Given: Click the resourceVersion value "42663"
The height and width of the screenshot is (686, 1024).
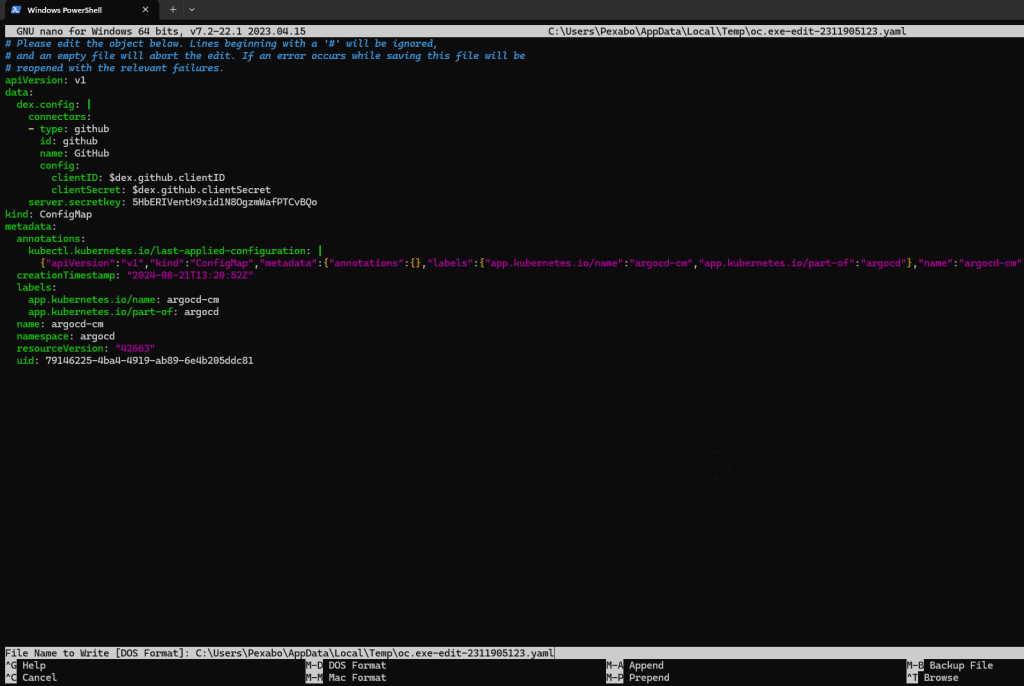Looking at the screenshot, I should click(x=135, y=348).
